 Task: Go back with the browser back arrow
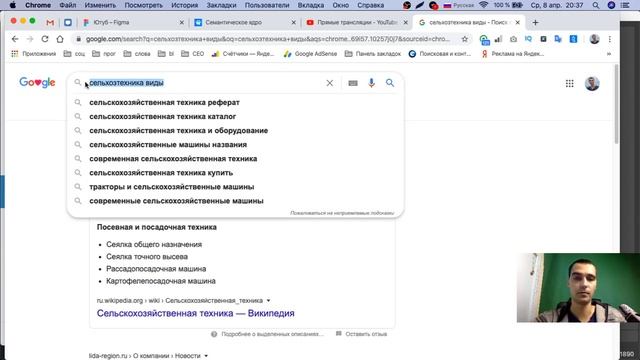(x=15, y=39)
